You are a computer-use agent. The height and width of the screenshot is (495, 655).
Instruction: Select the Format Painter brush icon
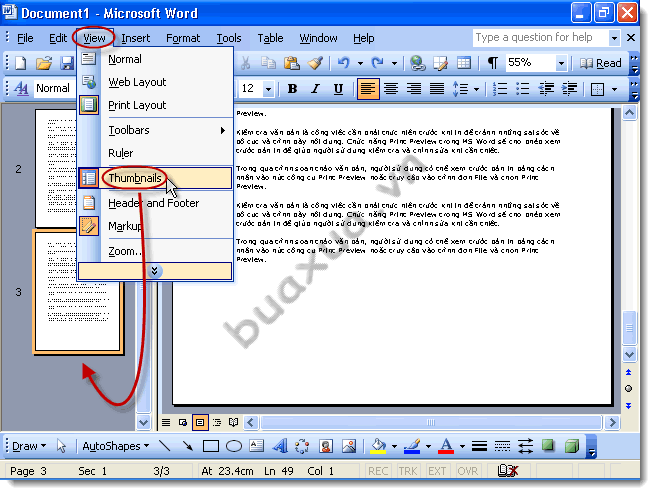click(315, 63)
